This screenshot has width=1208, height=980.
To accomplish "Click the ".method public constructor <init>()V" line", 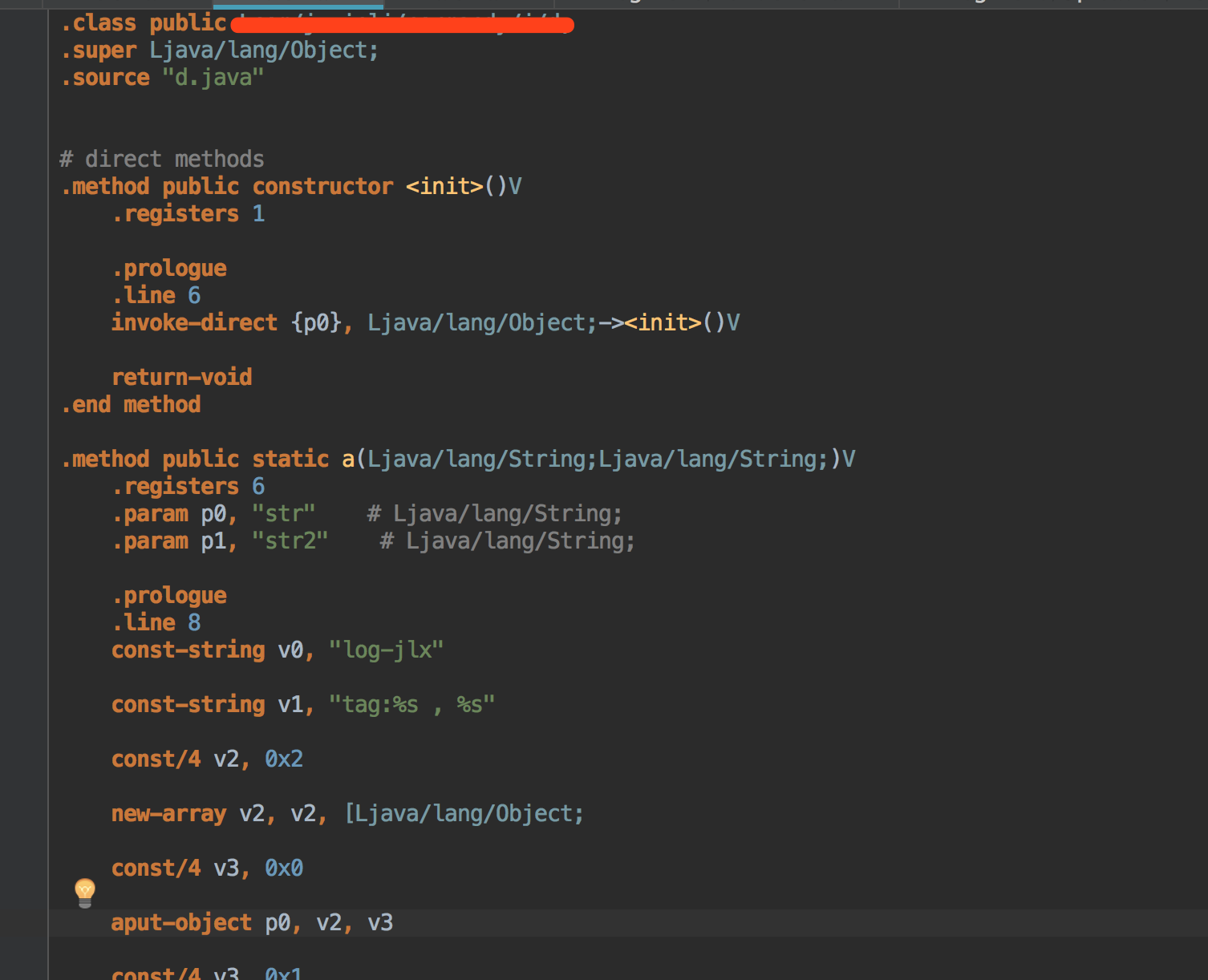I will [x=292, y=187].
